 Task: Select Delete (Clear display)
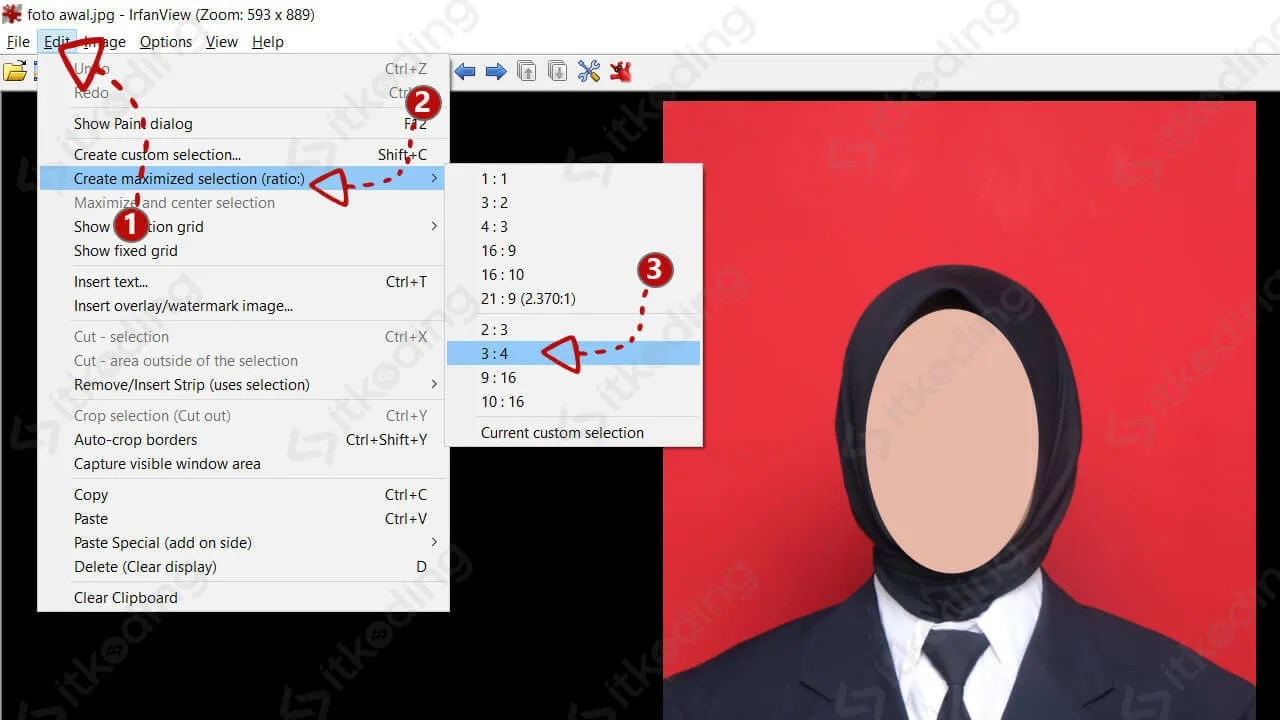click(x=243, y=567)
